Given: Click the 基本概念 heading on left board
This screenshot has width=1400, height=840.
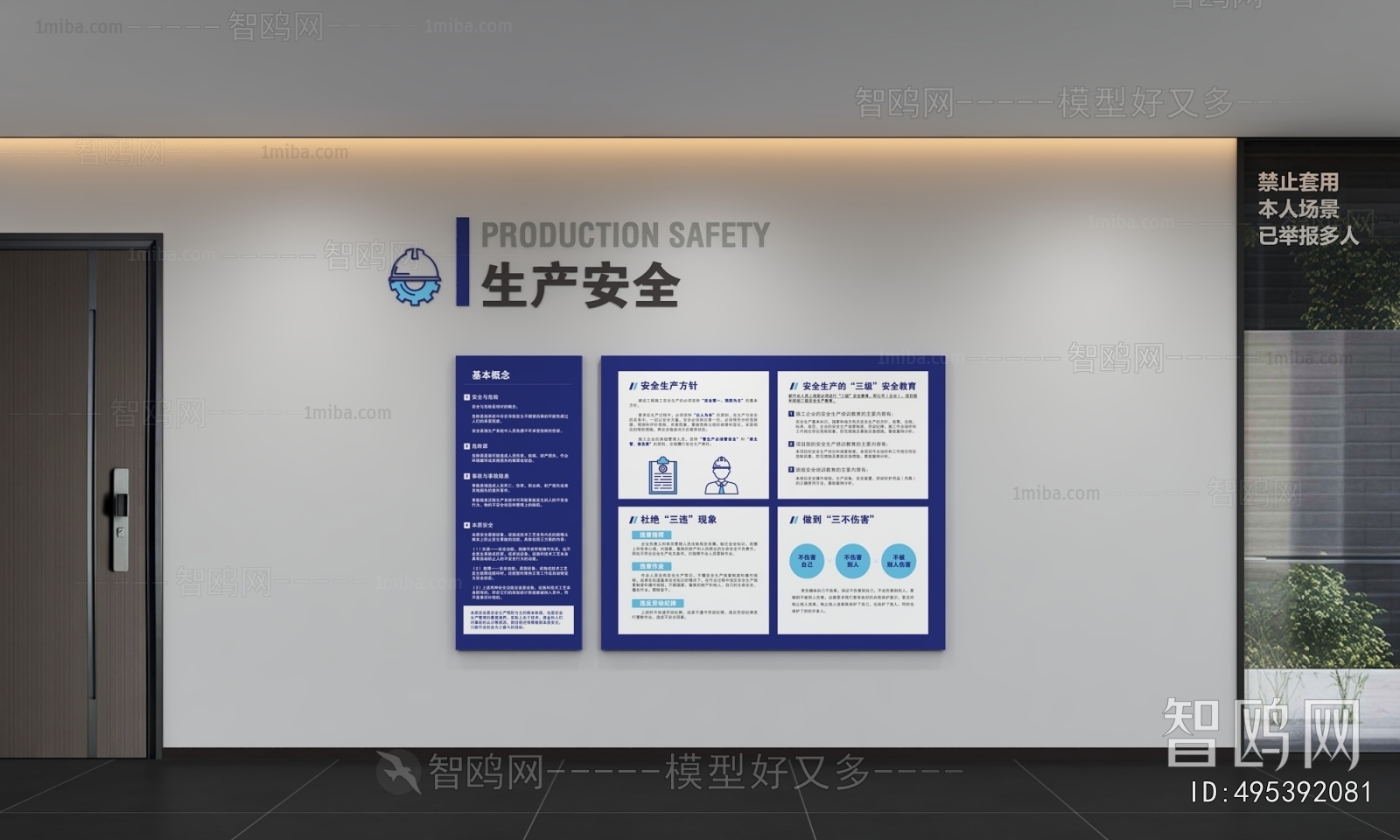Looking at the screenshot, I should [491, 375].
